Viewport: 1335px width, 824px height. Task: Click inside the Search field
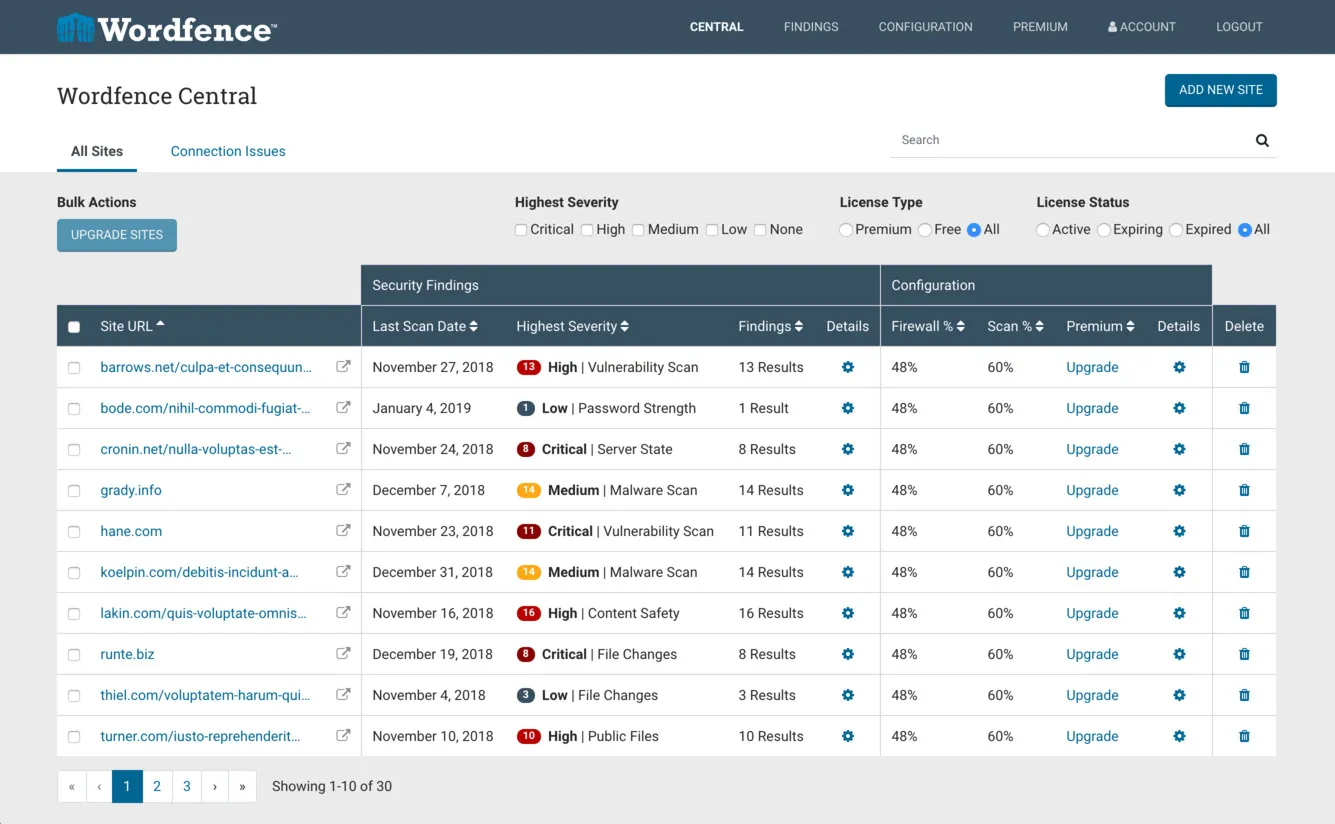click(x=1050, y=140)
